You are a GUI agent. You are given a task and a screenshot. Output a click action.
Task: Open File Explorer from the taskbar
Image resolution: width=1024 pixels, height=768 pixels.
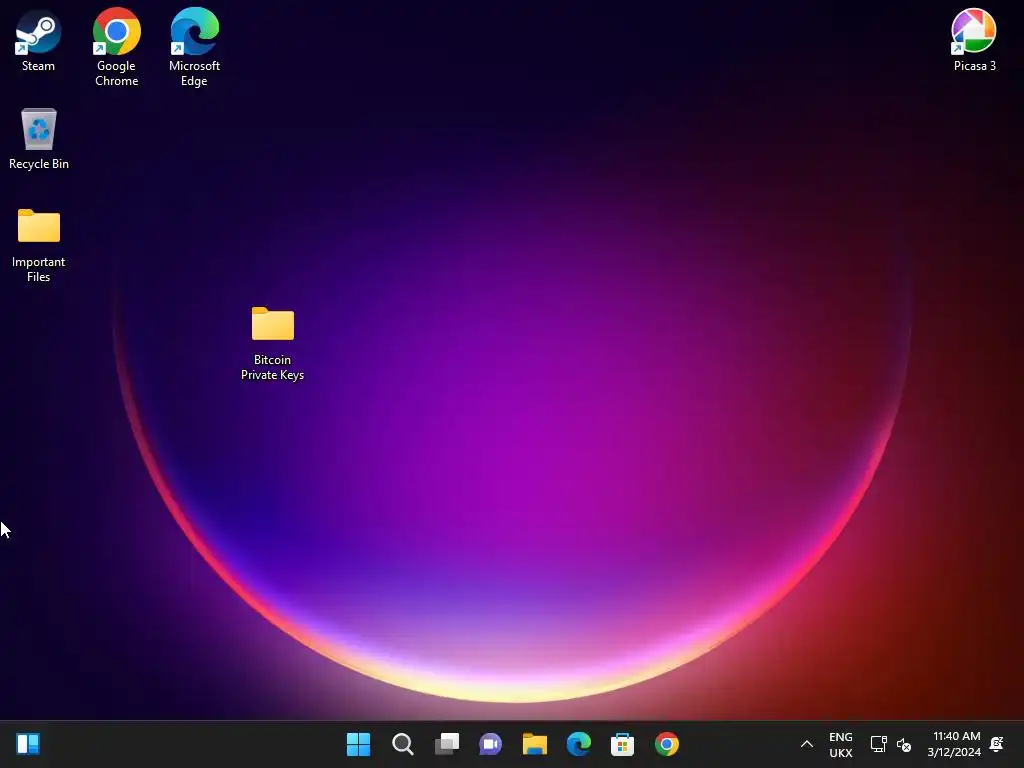click(x=534, y=744)
